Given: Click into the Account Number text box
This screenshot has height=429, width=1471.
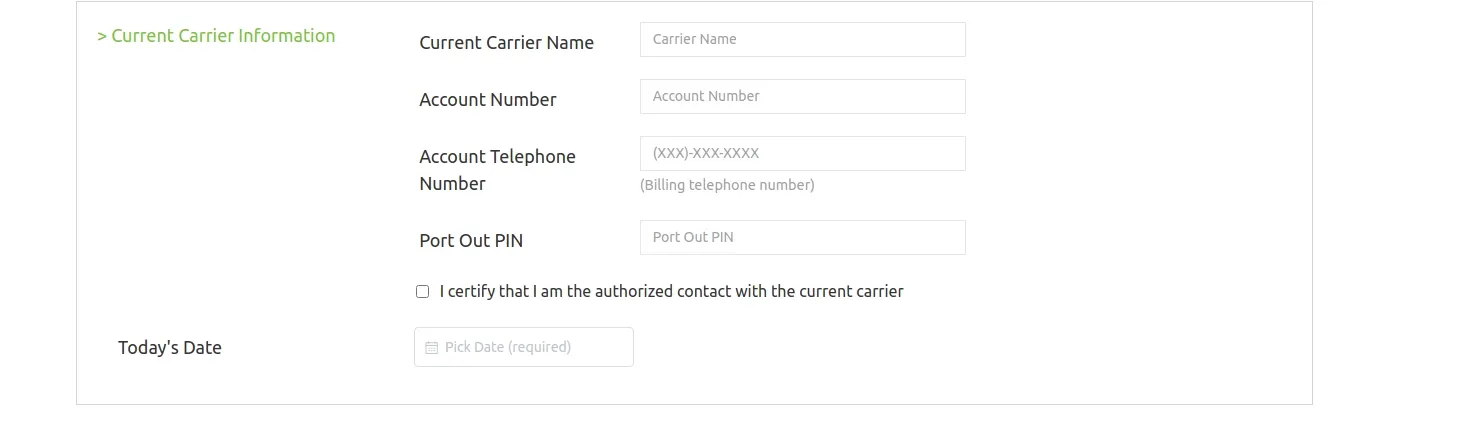Looking at the screenshot, I should pos(803,96).
